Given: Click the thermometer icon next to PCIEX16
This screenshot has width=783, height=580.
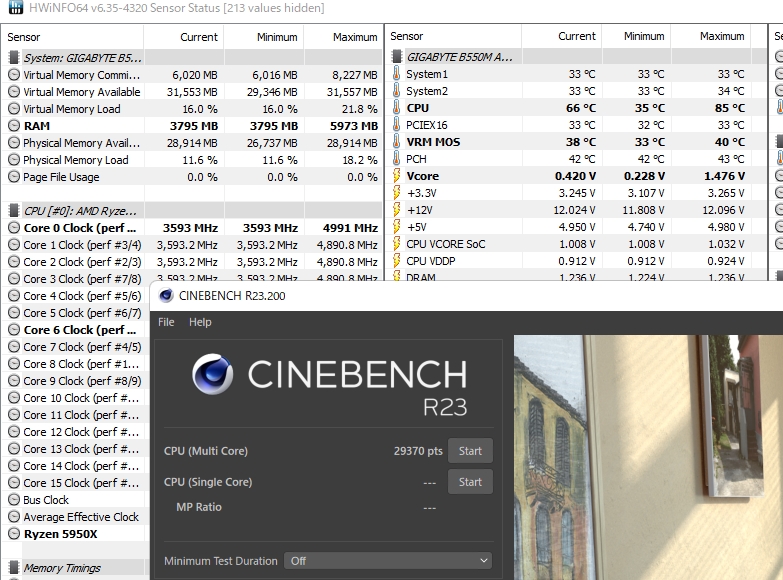Looking at the screenshot, I should (x=396, y=124).
